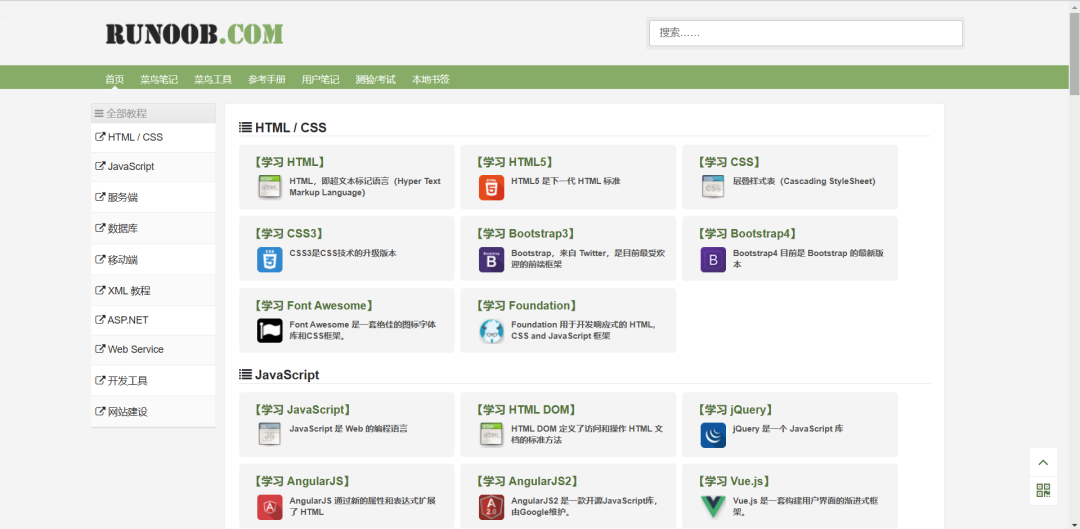Open the 参考手册 nav item
This screenshot has height=529, width=1080.
tap(267, 79)
